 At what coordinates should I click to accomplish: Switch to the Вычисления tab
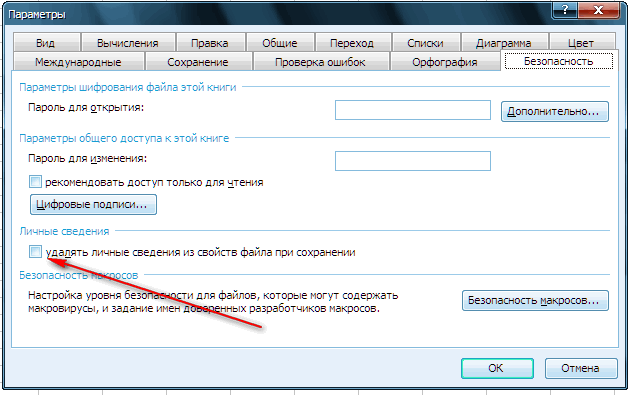click(128, 42)
